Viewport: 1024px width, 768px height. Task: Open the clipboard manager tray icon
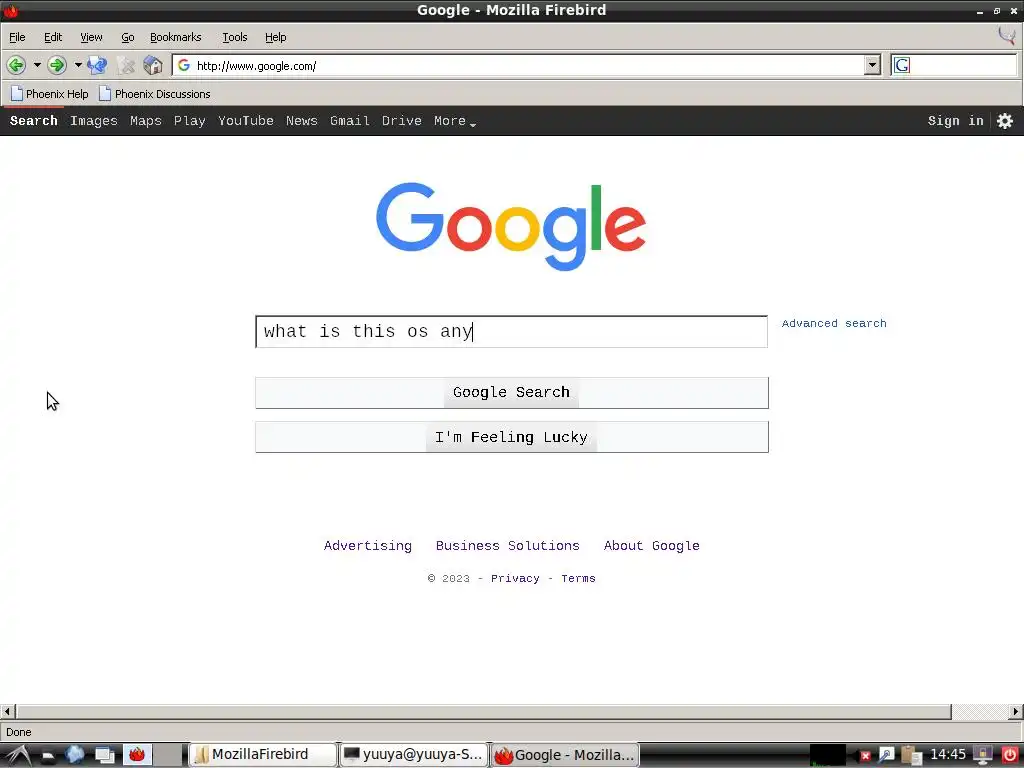pos(910,756)
